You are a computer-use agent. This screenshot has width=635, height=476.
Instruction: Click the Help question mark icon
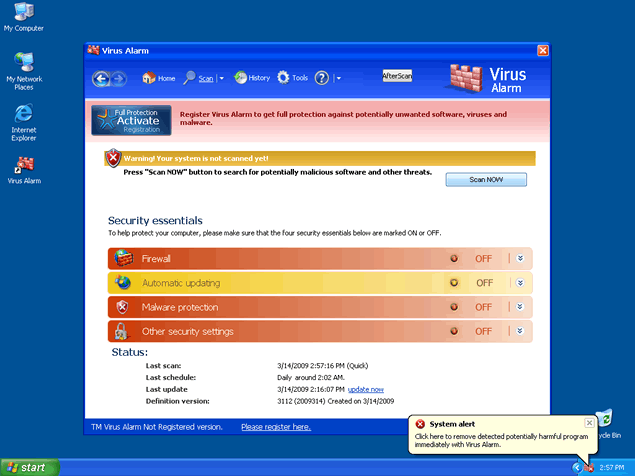tap(322, 78)
